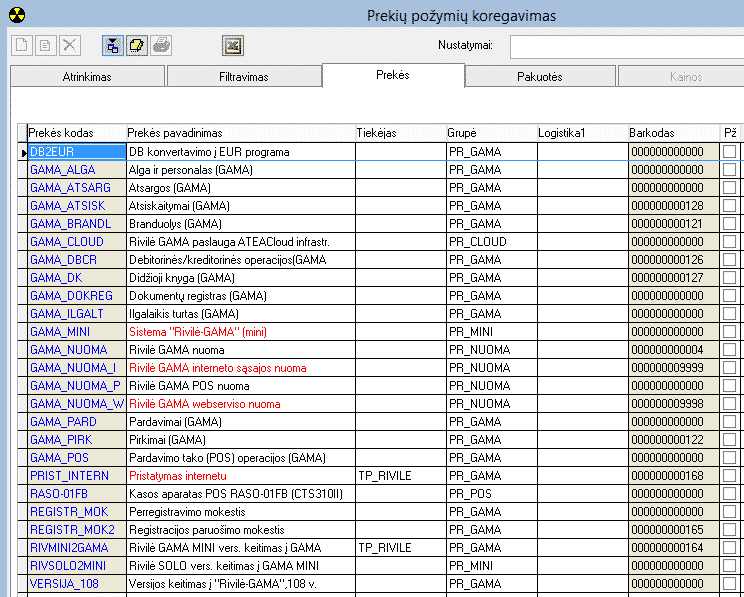Tick the checkbox in the DB2EUR row
This screenshot has height=597, width=744.
pos(730,152)
